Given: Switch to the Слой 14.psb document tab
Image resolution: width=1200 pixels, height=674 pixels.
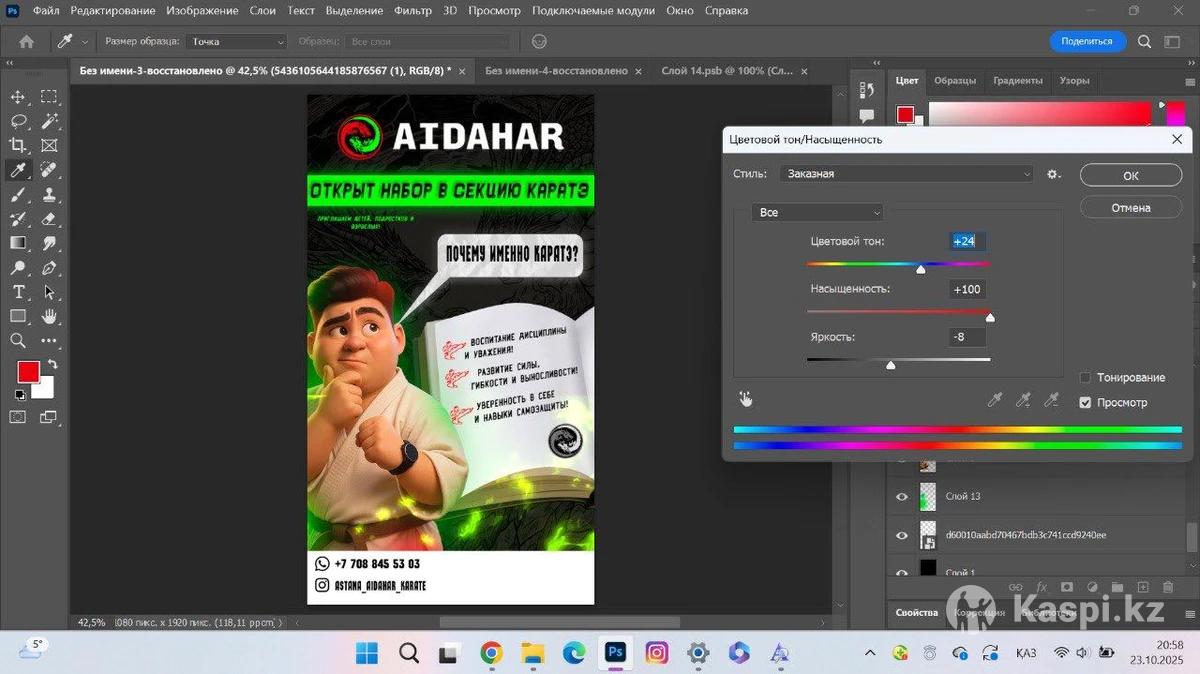Looking at the screenshot, I should click(726, 71).
